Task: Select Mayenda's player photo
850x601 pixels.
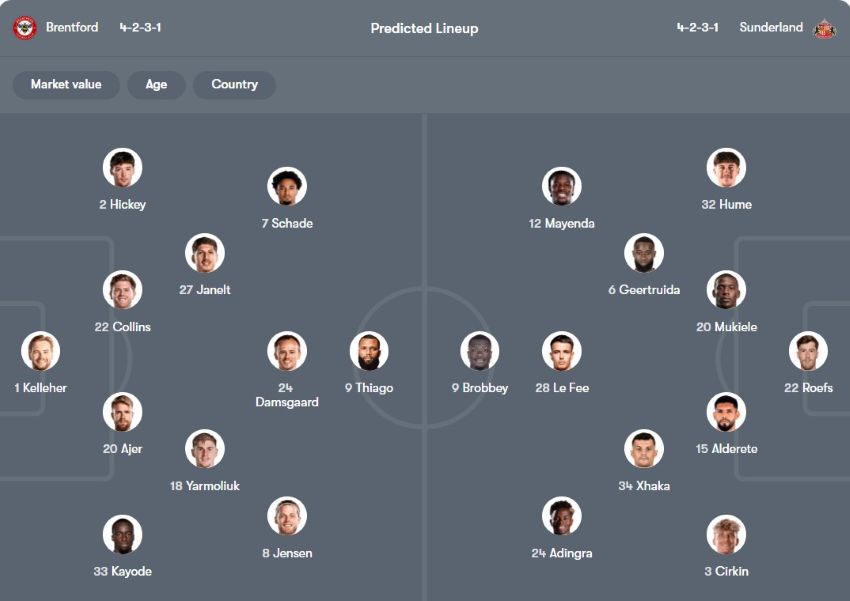Action: tap(562, 187)
